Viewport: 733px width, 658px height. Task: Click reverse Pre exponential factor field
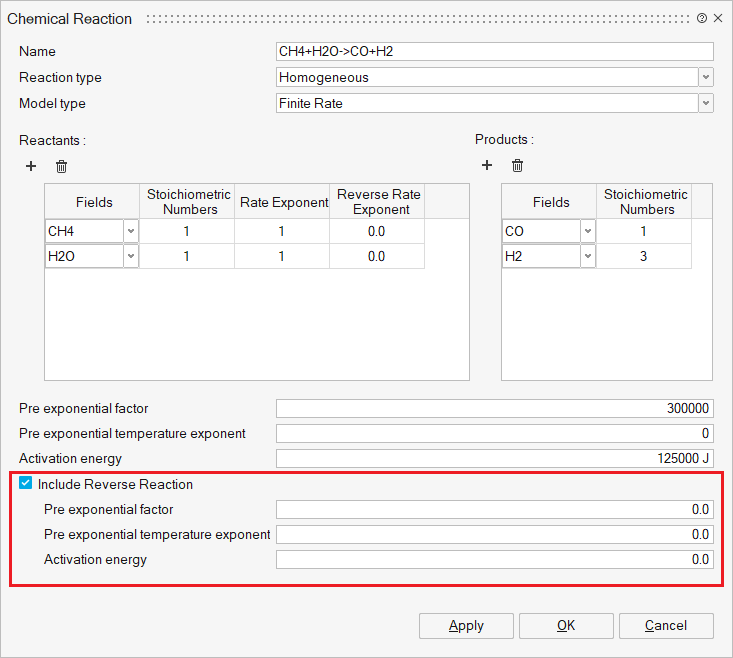[494, 510]
